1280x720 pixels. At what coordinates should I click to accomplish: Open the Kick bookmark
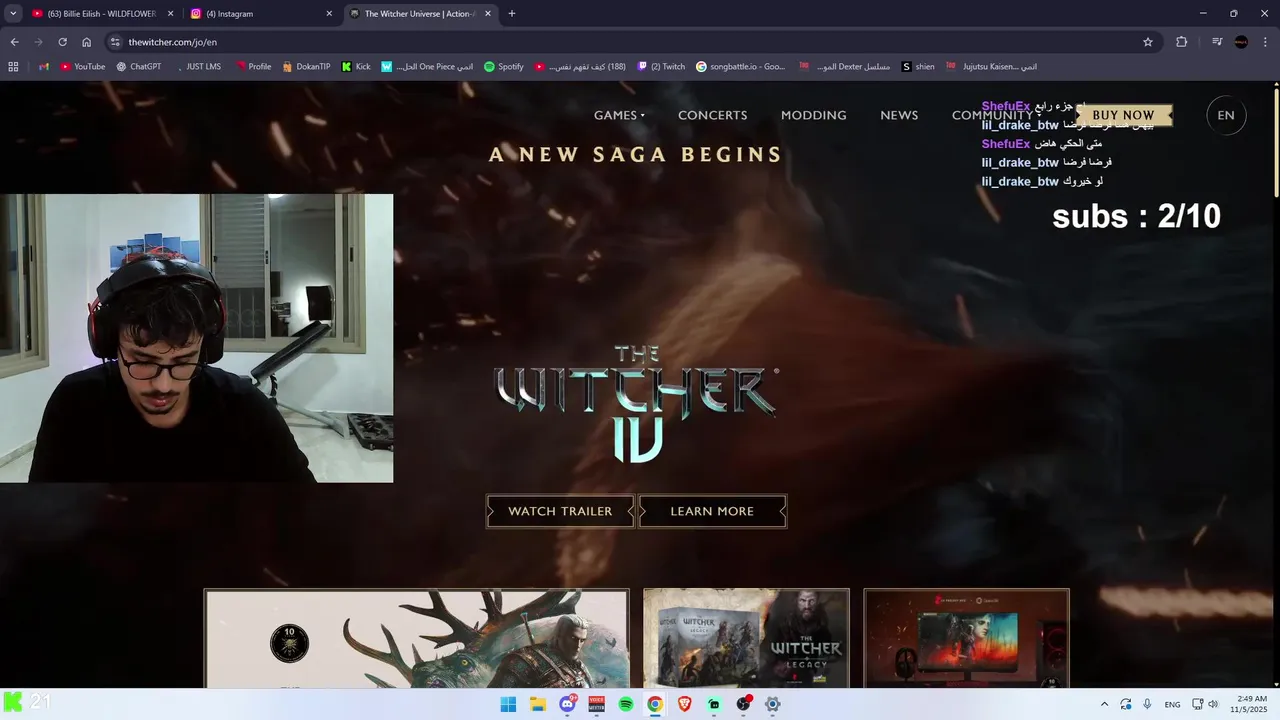pos(356,66)
